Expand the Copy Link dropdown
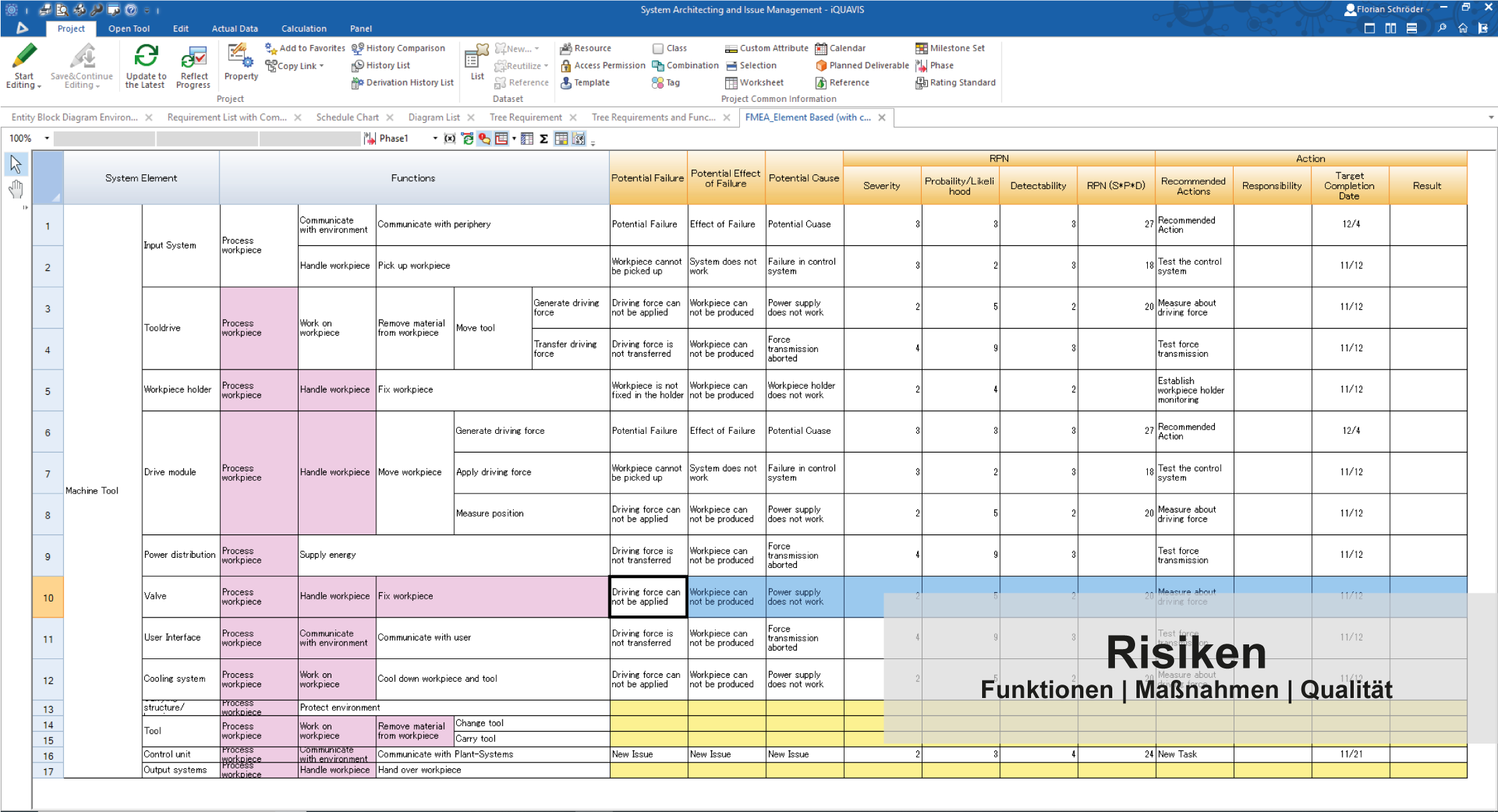Screen dimensions: 1498x812 click(x=321, y=66)
